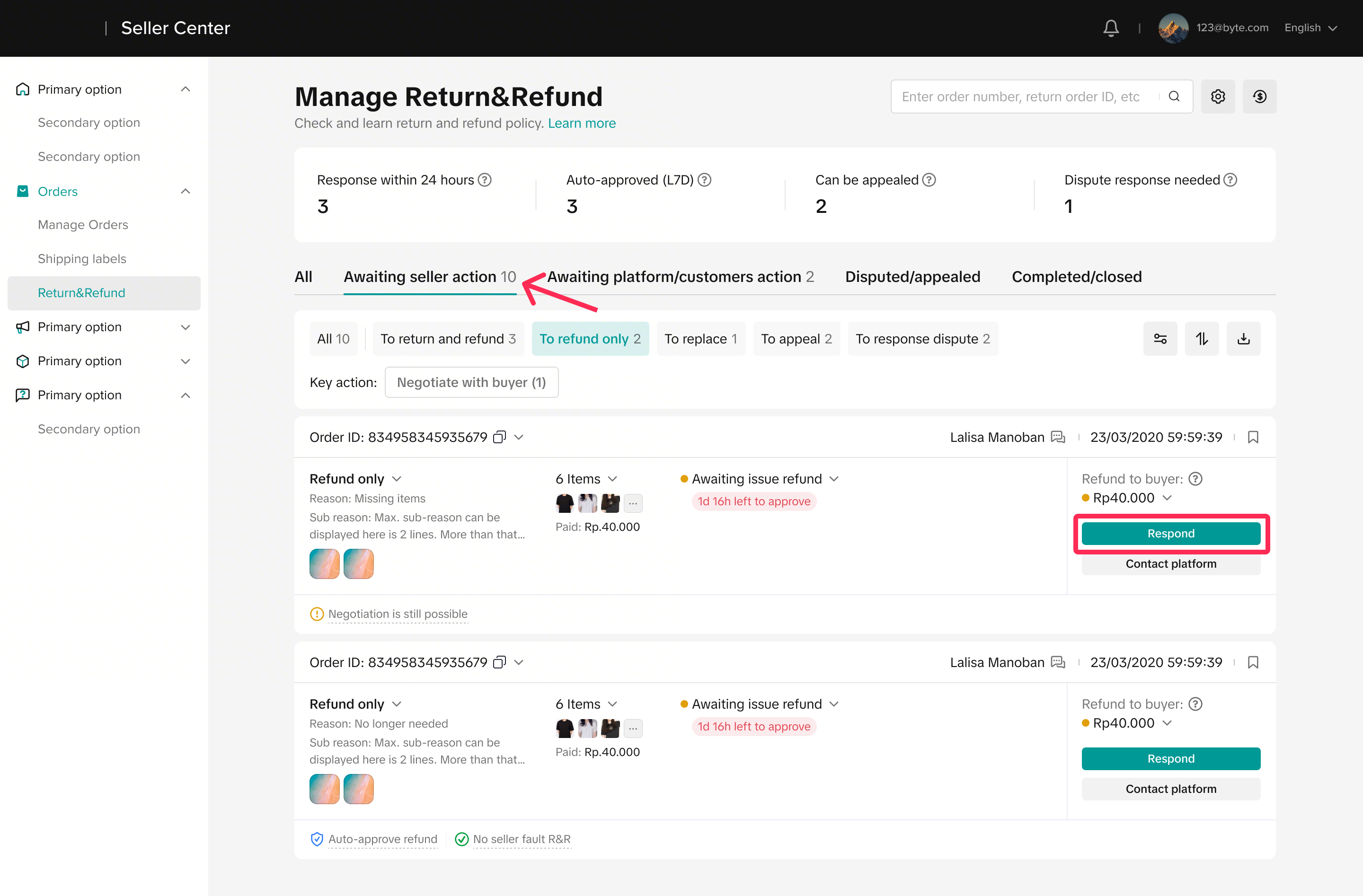Switch to the All tab
Image resolution: width=1363 pixels, height=896 pixels.
[303, 277]
